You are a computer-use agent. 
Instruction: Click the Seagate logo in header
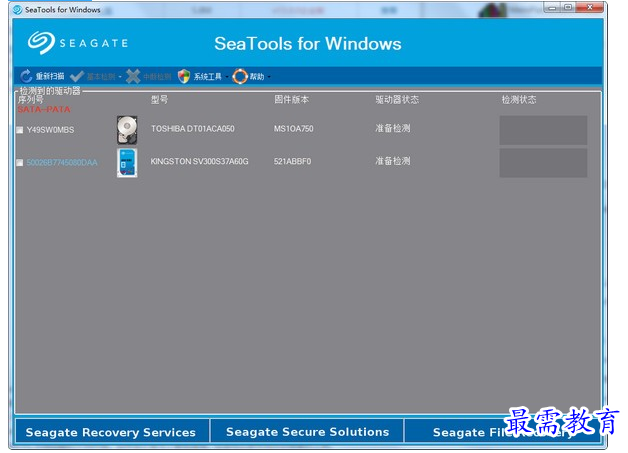[x=78, y=43]
